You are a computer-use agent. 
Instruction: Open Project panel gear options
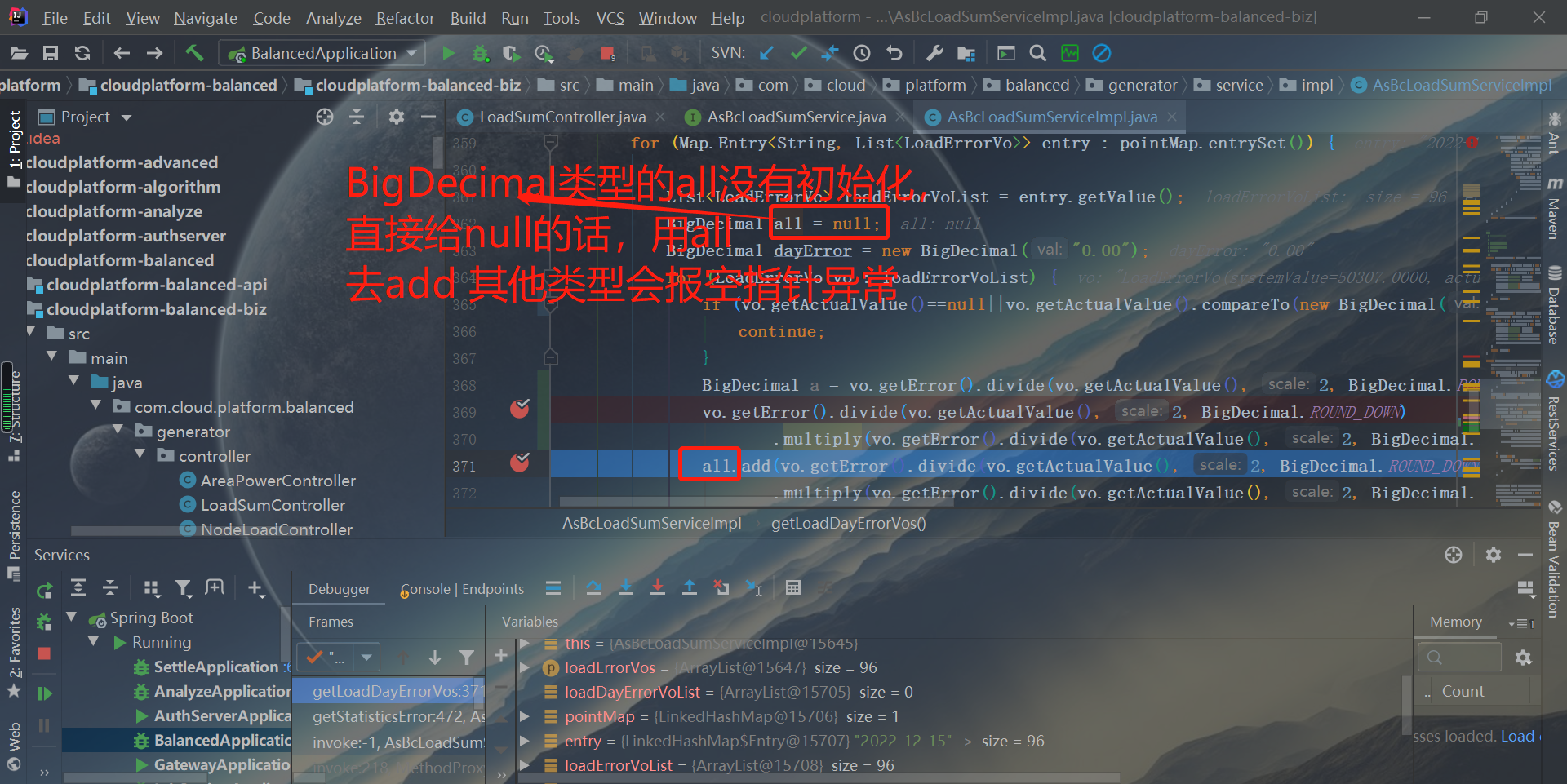pyautogui.click(x=397, y=117)
